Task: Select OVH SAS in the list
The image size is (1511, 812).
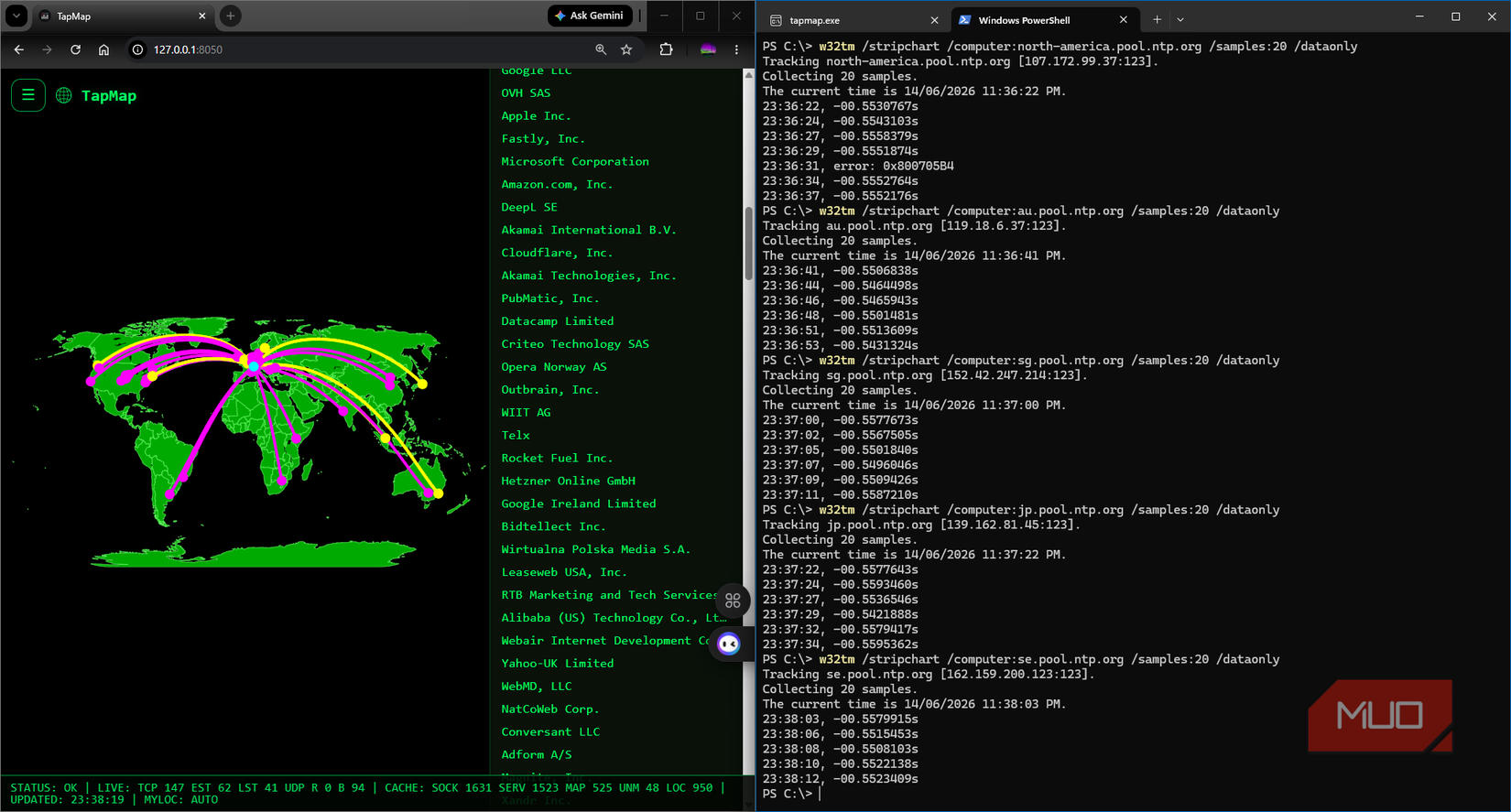Action: coord(526,92)
